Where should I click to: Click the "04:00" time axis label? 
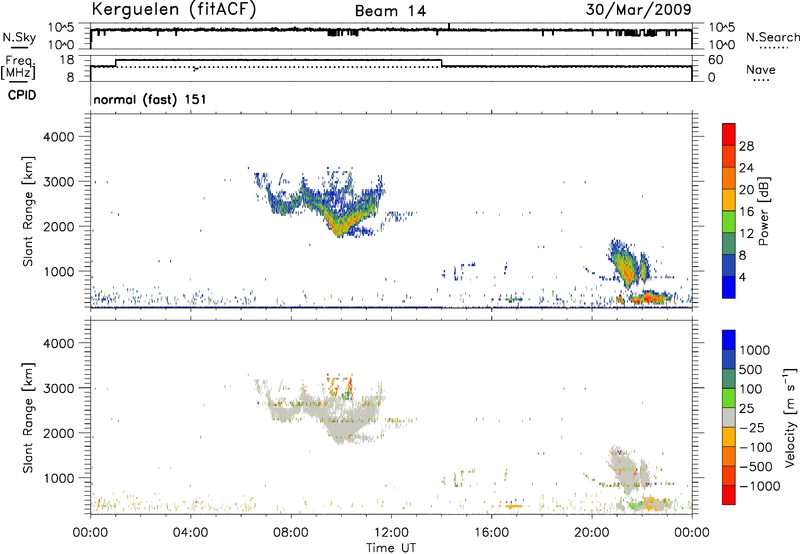click(x=190, y=533)
